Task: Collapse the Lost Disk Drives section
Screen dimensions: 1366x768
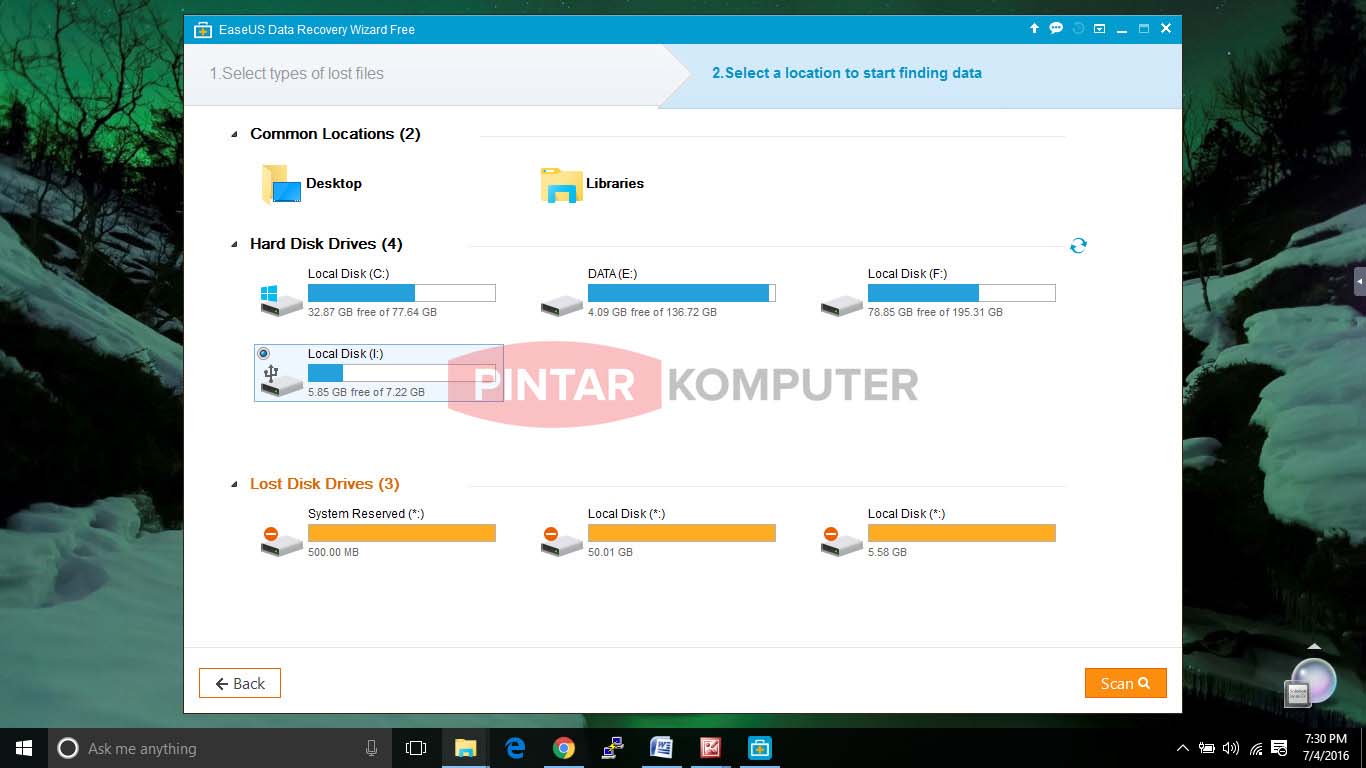Action: click(235, 484)
